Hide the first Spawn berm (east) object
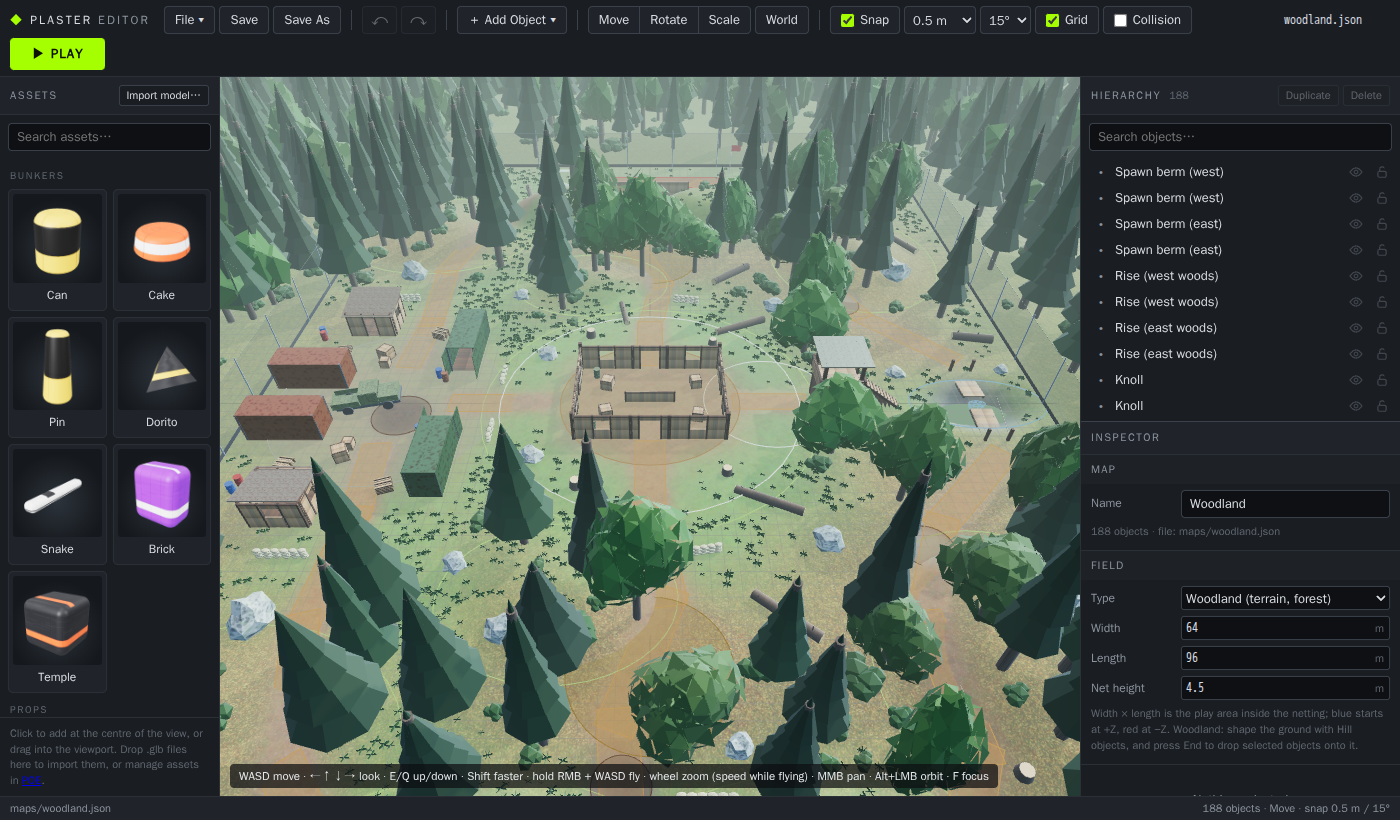Screen dimensions: 1400x820 pos(1356,224)
